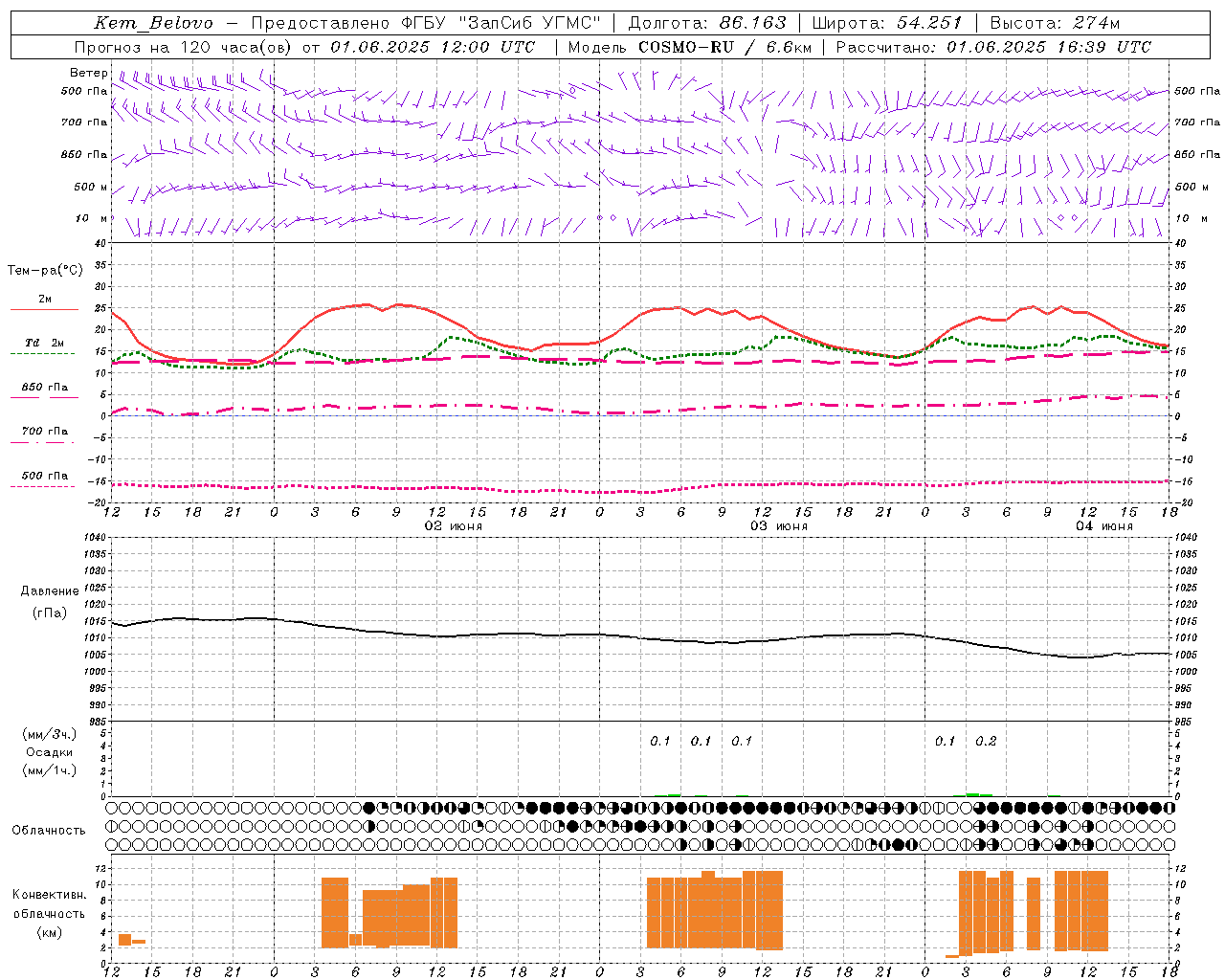Click the Конвективн. label
Screen dimensions: 1225x980
click(x=49, y=895)
